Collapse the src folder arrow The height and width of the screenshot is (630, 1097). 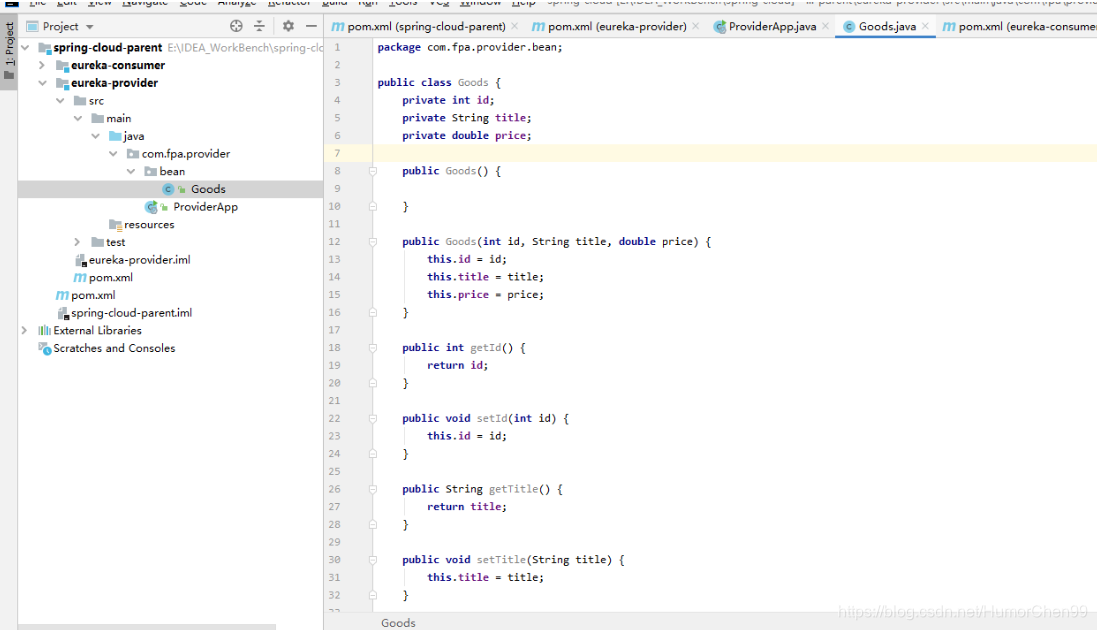(x=60, y=101)
